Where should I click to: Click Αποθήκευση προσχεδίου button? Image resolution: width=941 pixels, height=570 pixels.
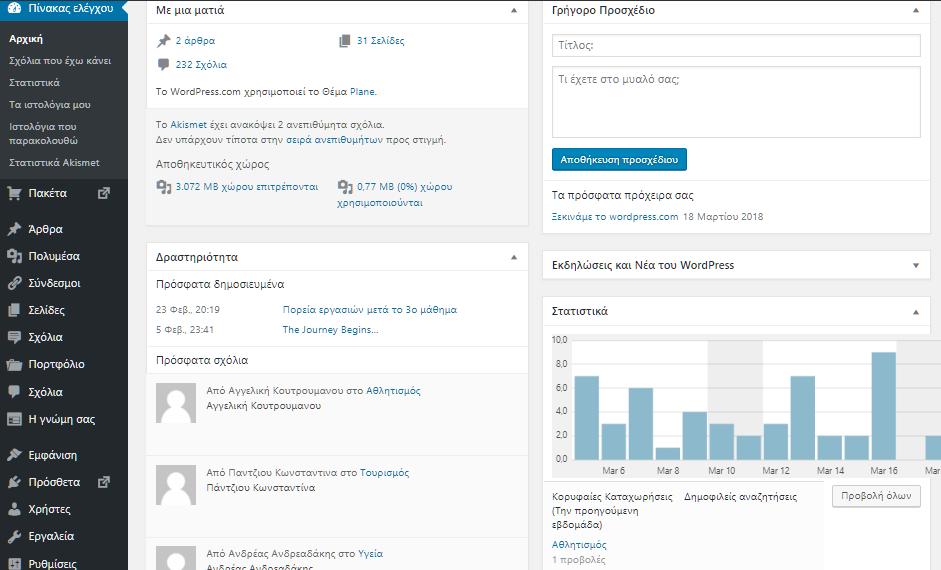tap(619, 160)
